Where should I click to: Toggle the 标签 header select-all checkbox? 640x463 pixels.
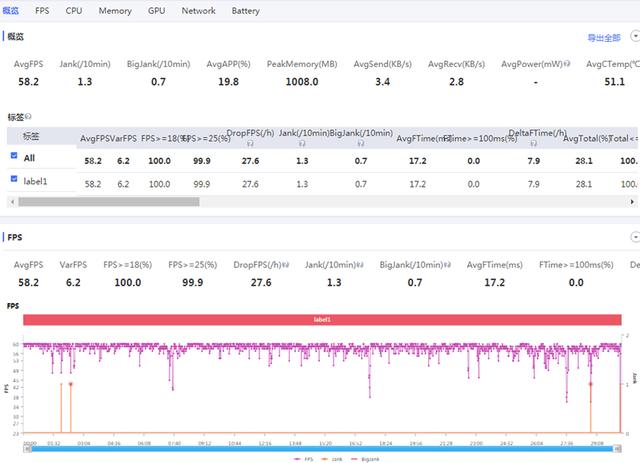click(x=13, y=136)
